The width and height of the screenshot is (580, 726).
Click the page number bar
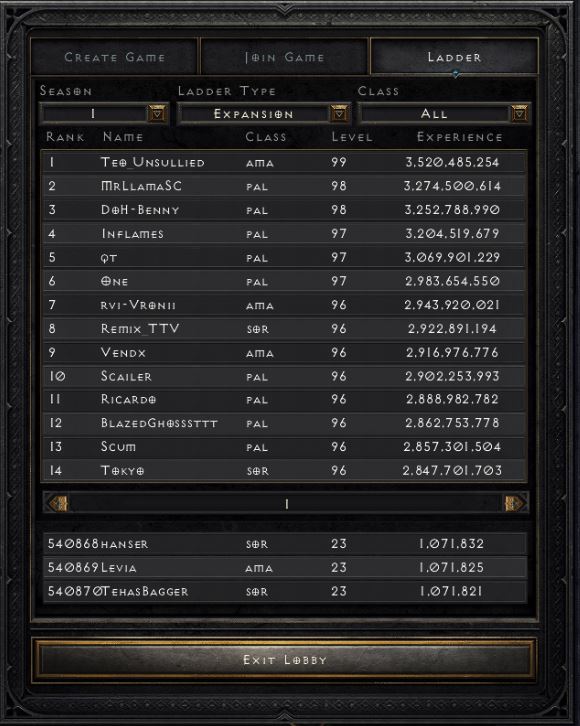tap(286, 503)
